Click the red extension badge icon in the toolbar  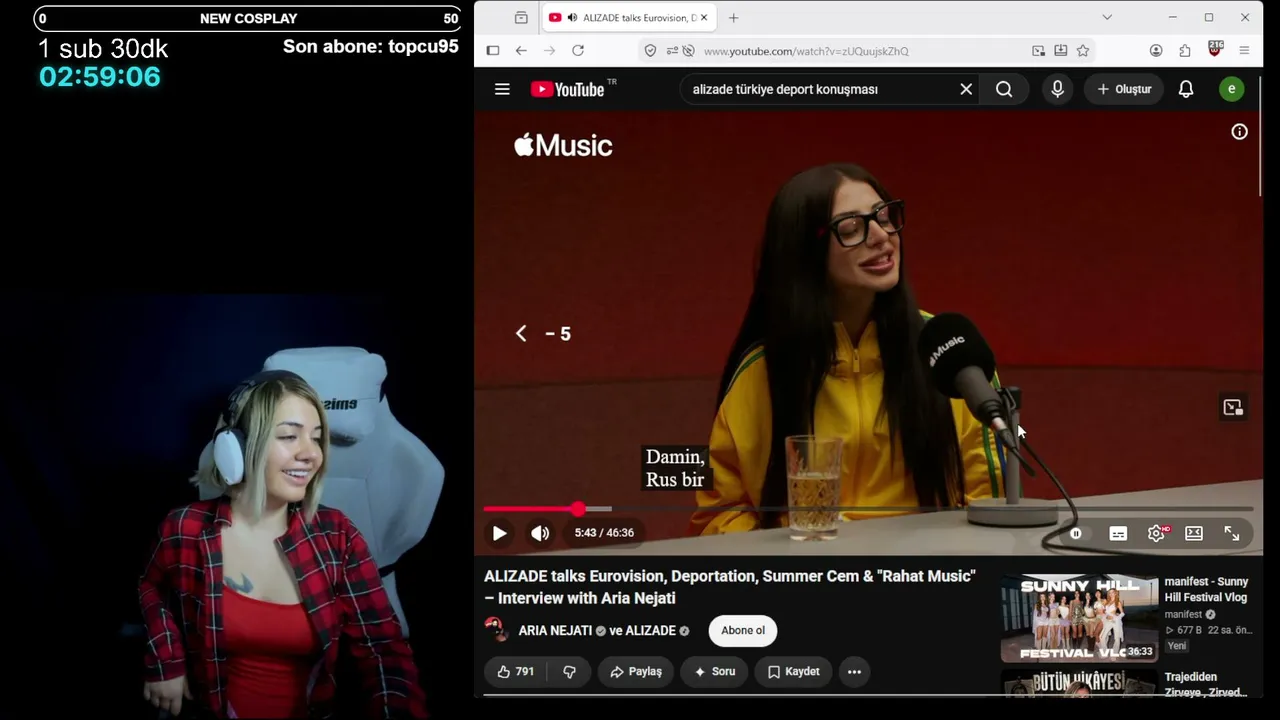point(1216,50)
